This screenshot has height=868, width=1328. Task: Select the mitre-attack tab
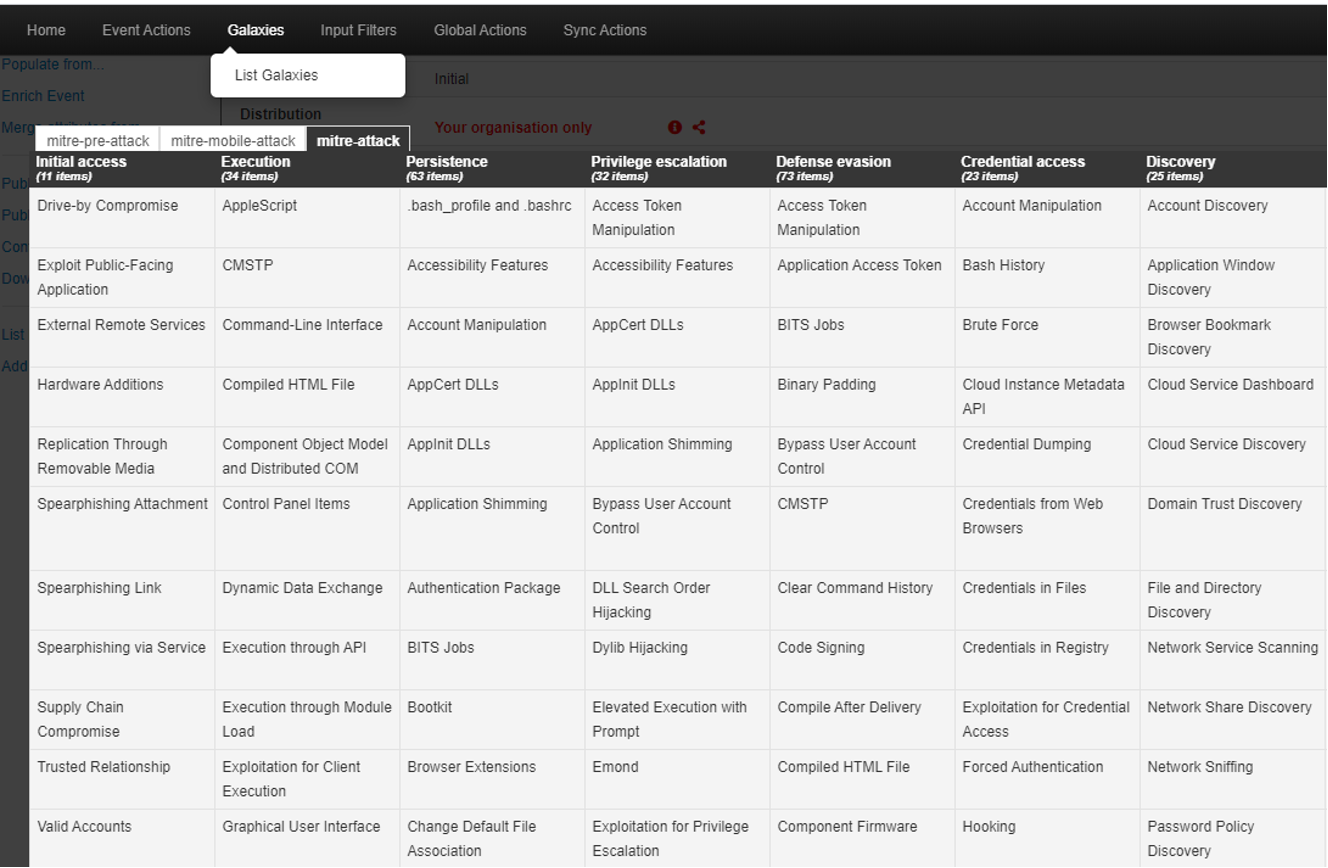[358, 141]
